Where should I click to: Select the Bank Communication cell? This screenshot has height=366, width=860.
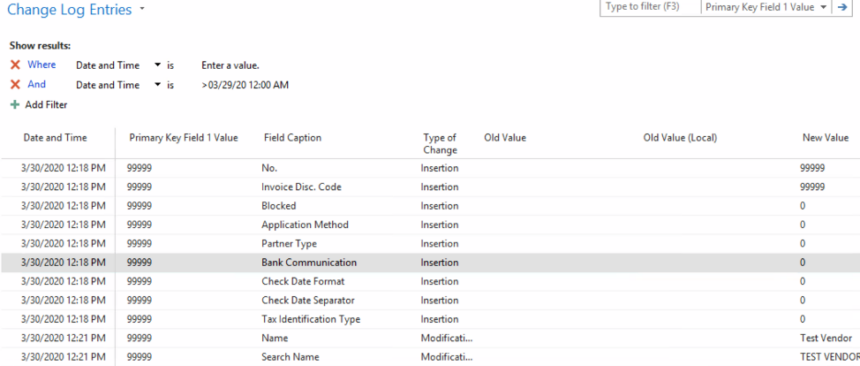(x=309, y=262)
